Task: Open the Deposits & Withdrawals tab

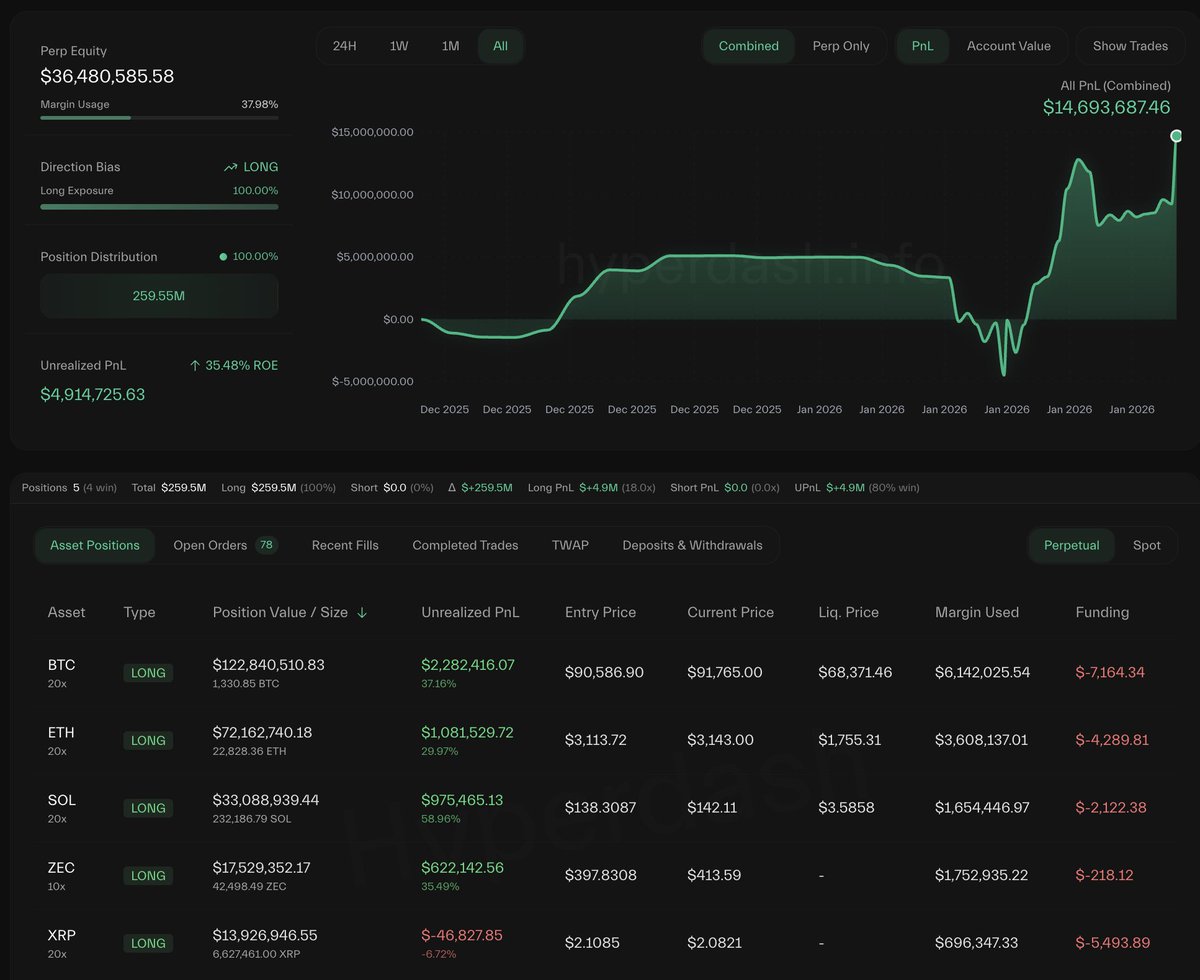Action: 692,545
